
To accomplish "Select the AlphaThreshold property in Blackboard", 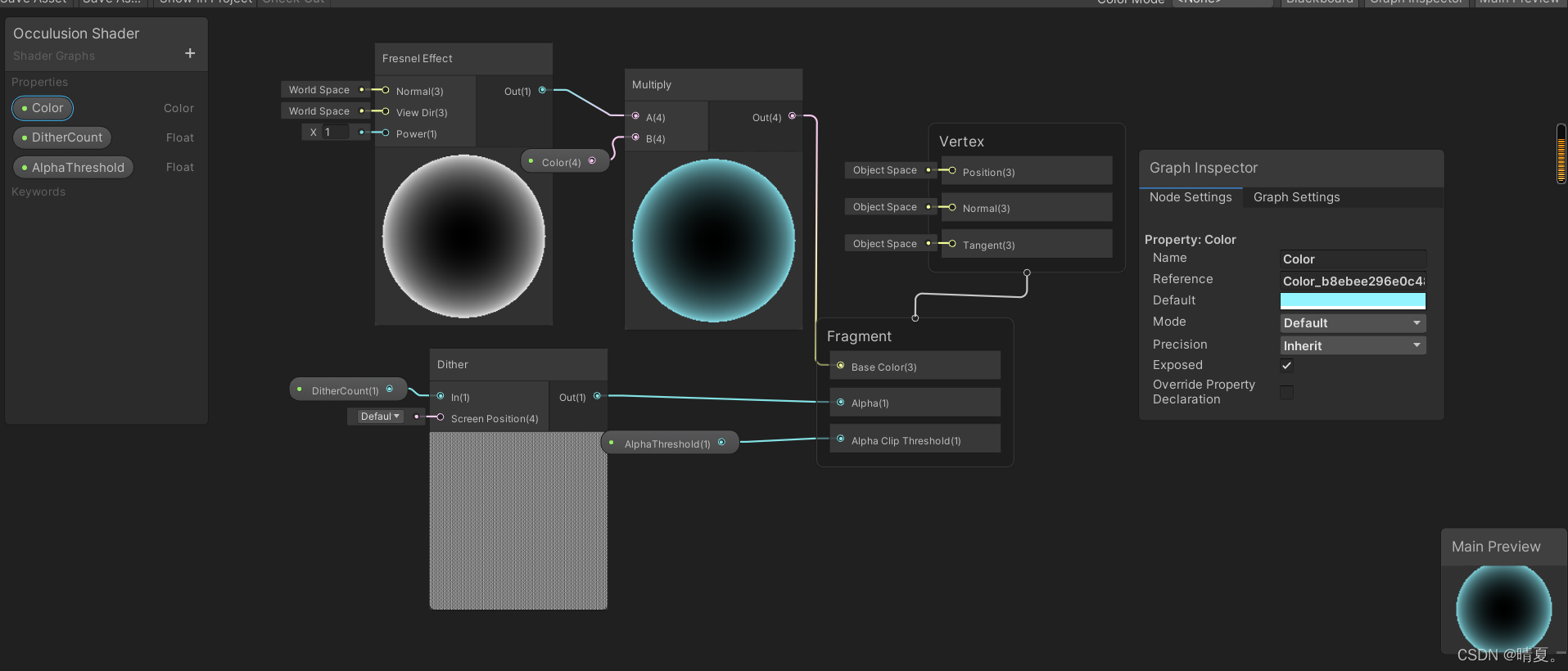I will coord(73,168).
